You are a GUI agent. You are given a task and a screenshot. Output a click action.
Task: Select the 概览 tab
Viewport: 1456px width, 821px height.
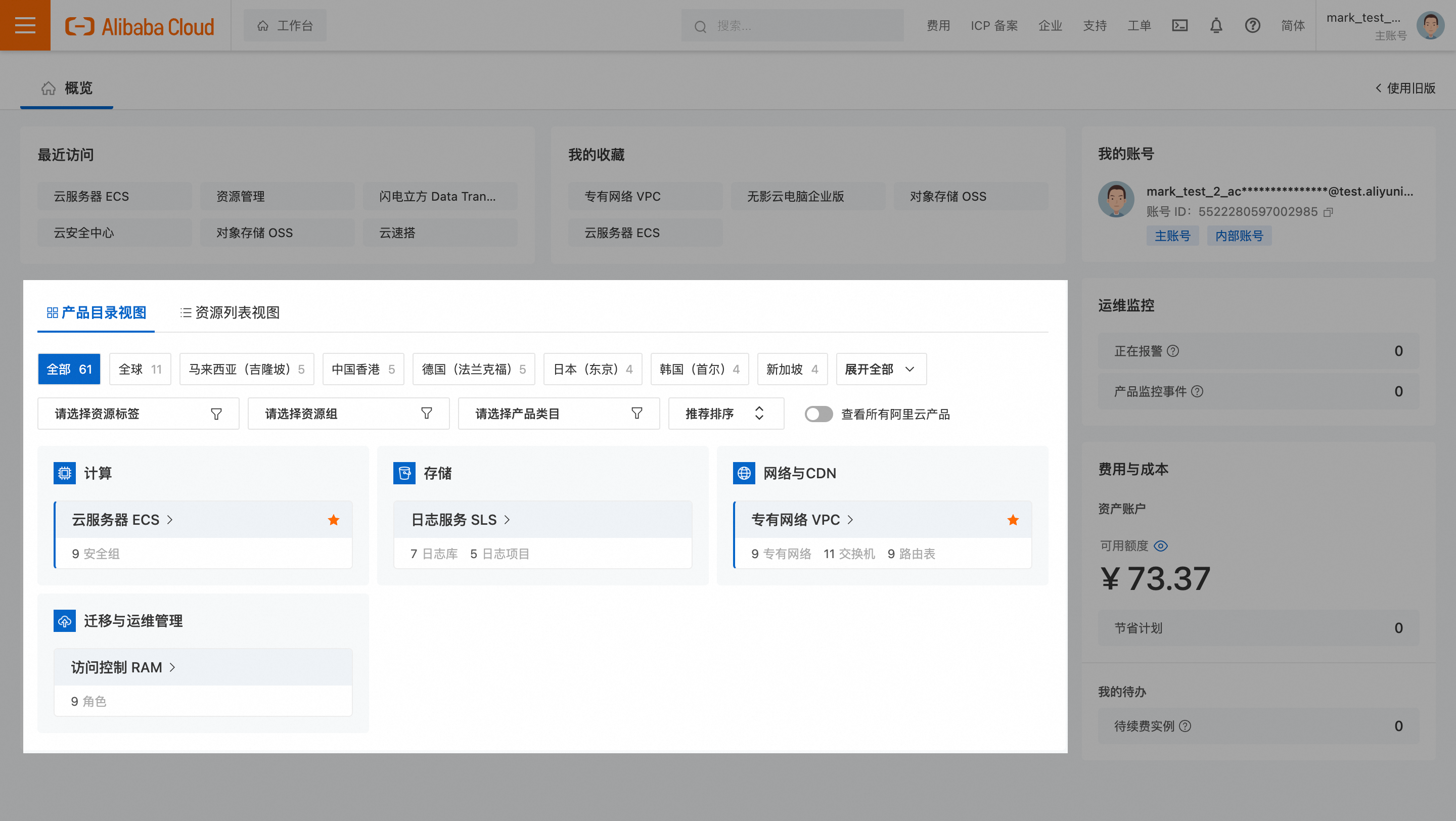[67, 88]
